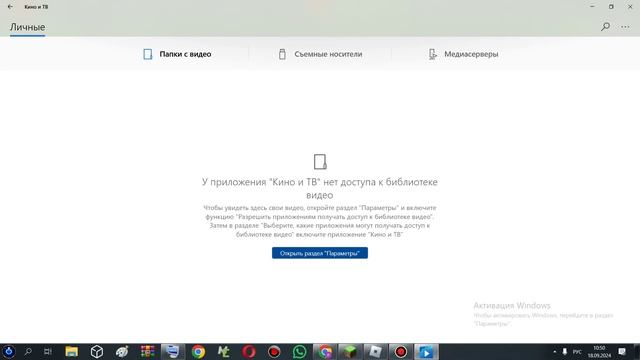The height and width of the screenshot is (360, 640).
Task: Open the three-dots more options menu
Action: [625, 27]
